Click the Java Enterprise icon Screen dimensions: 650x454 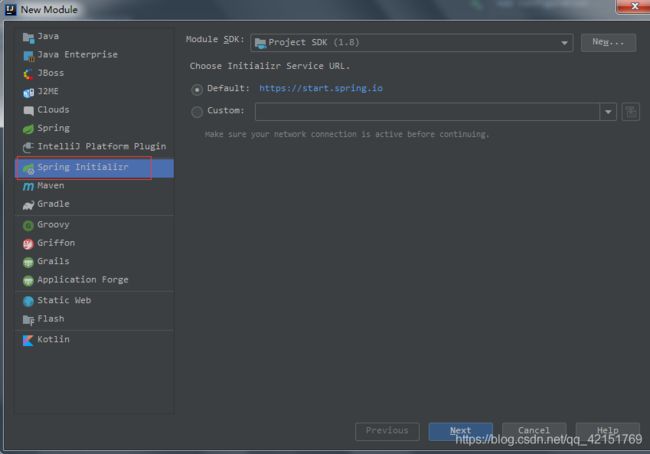coord(28,56)
